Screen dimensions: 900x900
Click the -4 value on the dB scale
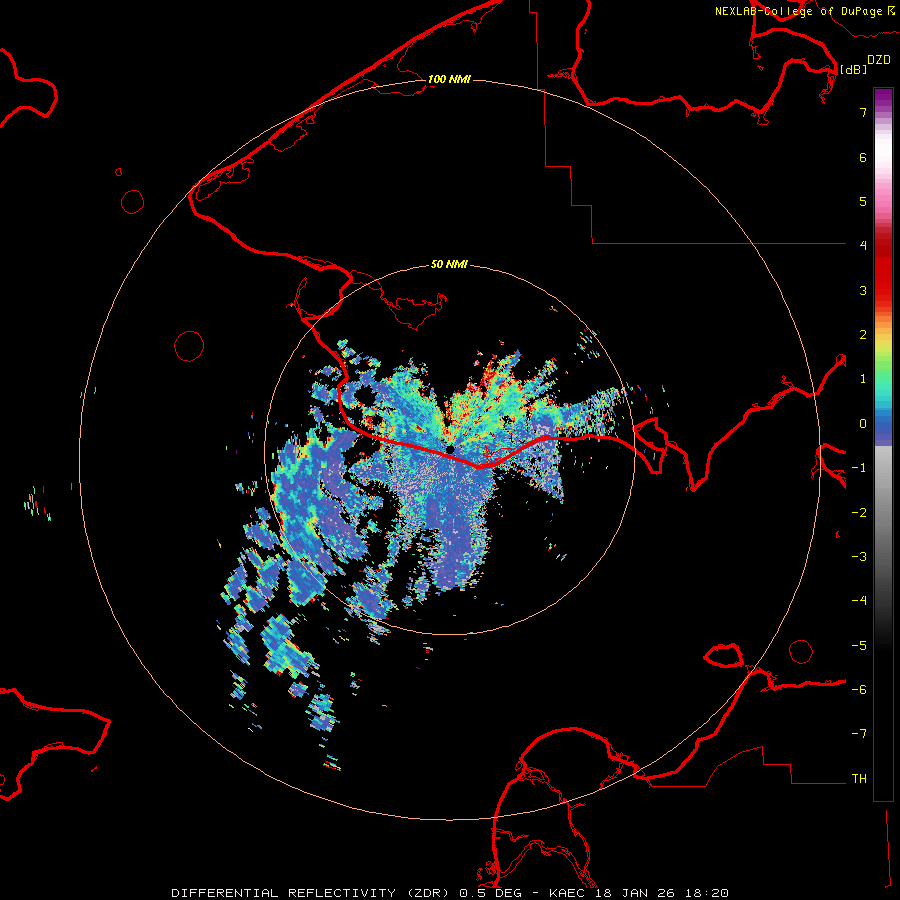click(x=859, y=601)
